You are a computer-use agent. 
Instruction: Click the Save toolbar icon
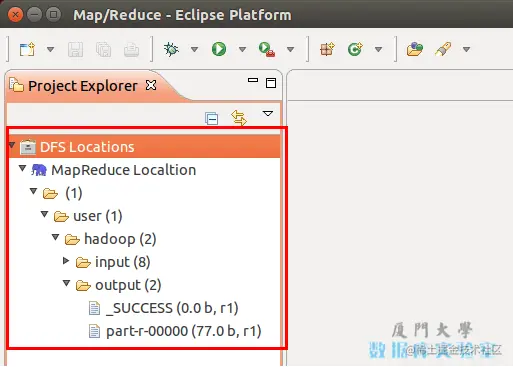click(x=76, y=50)
